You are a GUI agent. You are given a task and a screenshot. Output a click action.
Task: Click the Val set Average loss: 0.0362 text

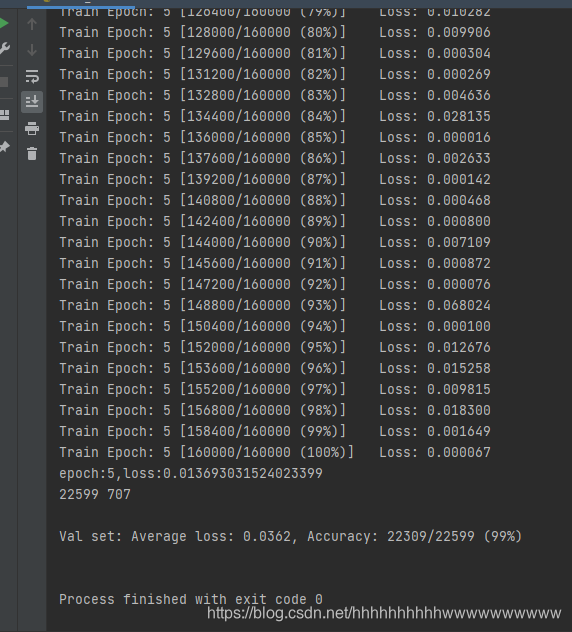point(175,536)
